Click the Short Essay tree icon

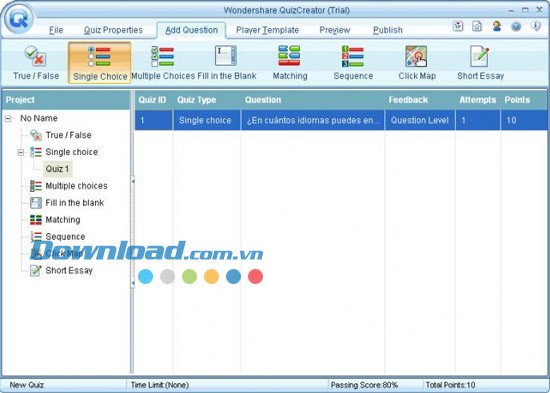pyautogui.click(x=36, y=270)
